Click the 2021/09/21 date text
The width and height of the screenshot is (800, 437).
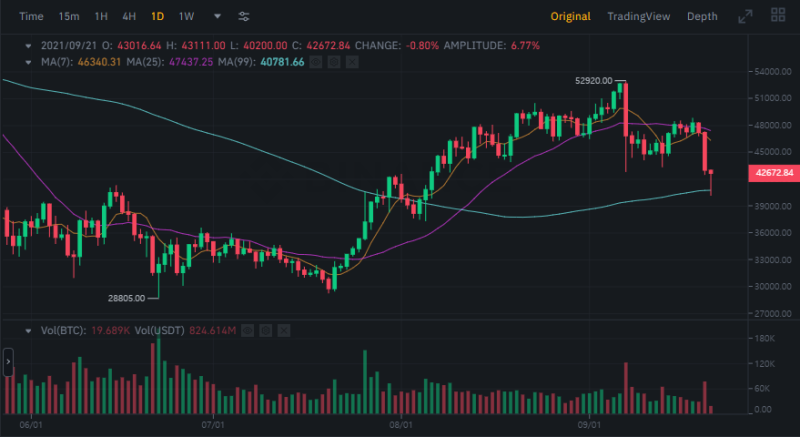69,46
